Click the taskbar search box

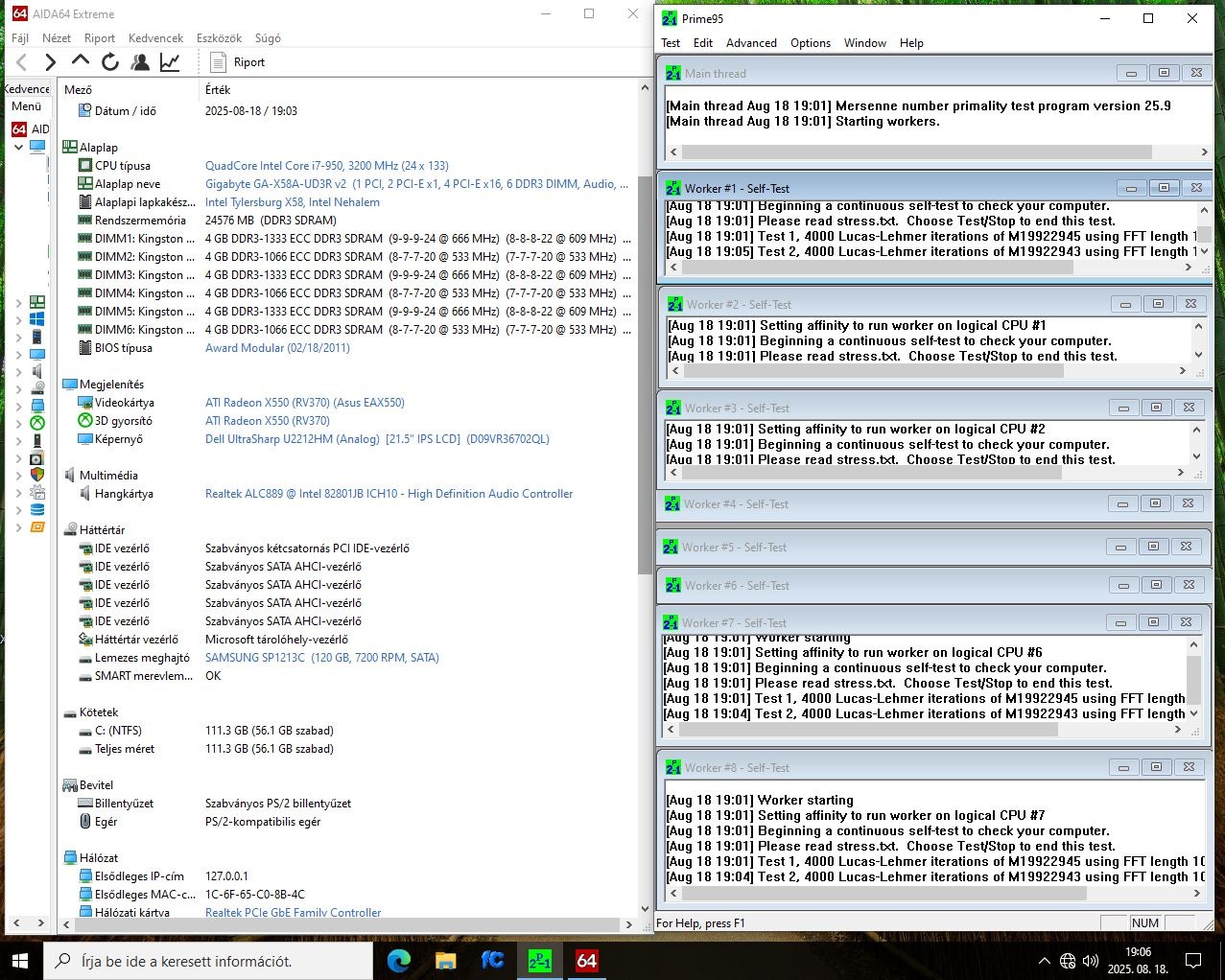pos(208,961)
